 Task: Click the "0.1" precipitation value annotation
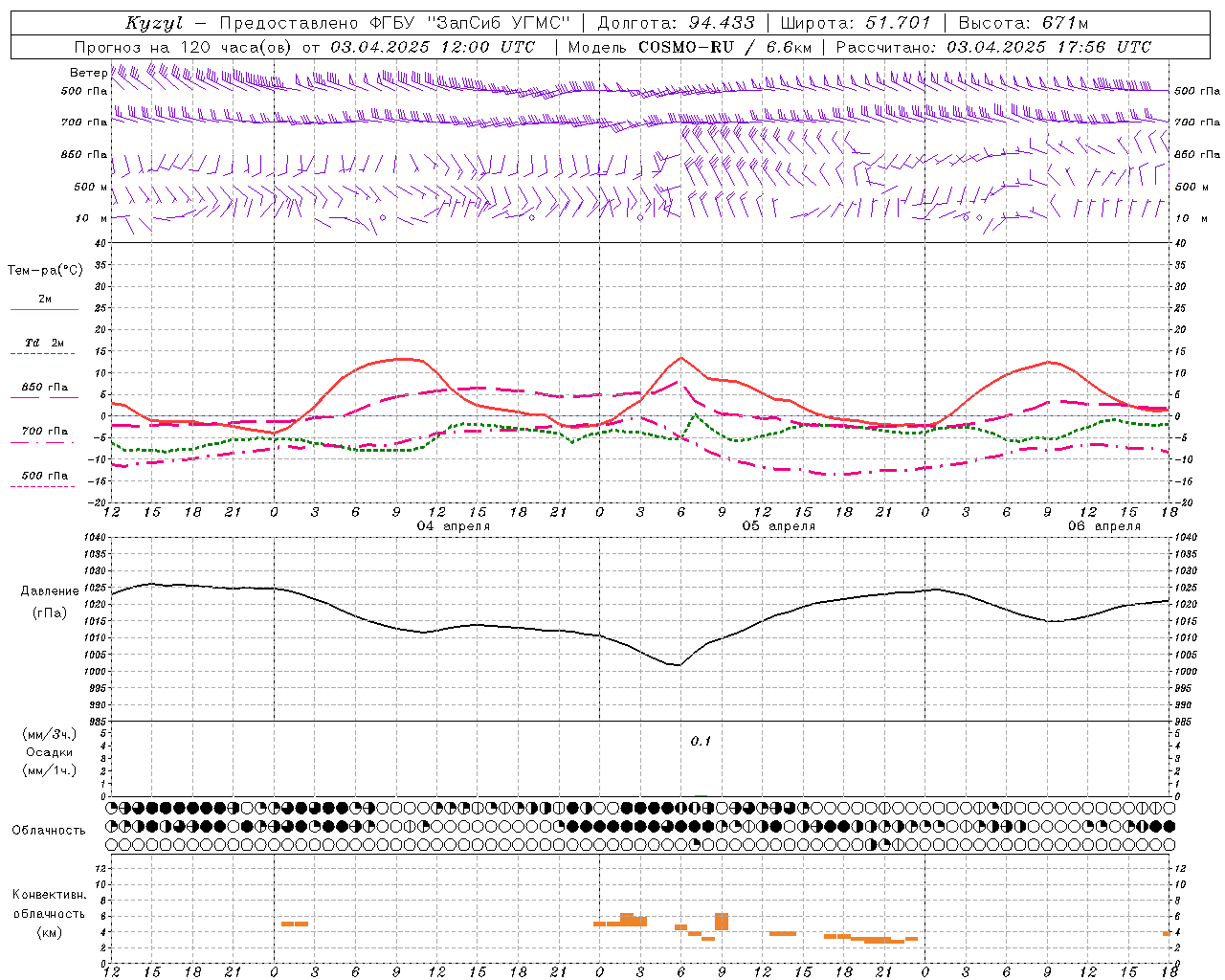coord(702,742)
